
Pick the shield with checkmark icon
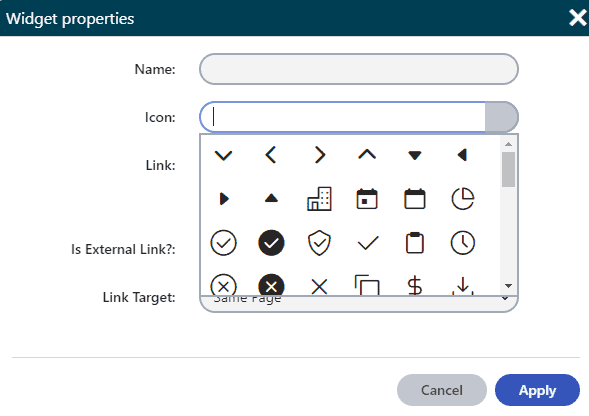coord(319,243)
